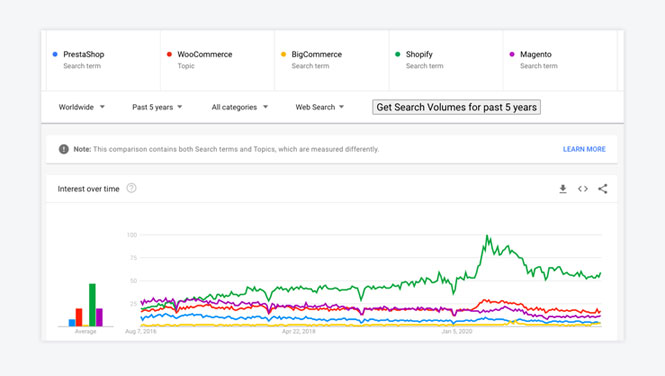Click the exclamation note icon
This screenshot has width=665, height=376.
click(64, 149)
